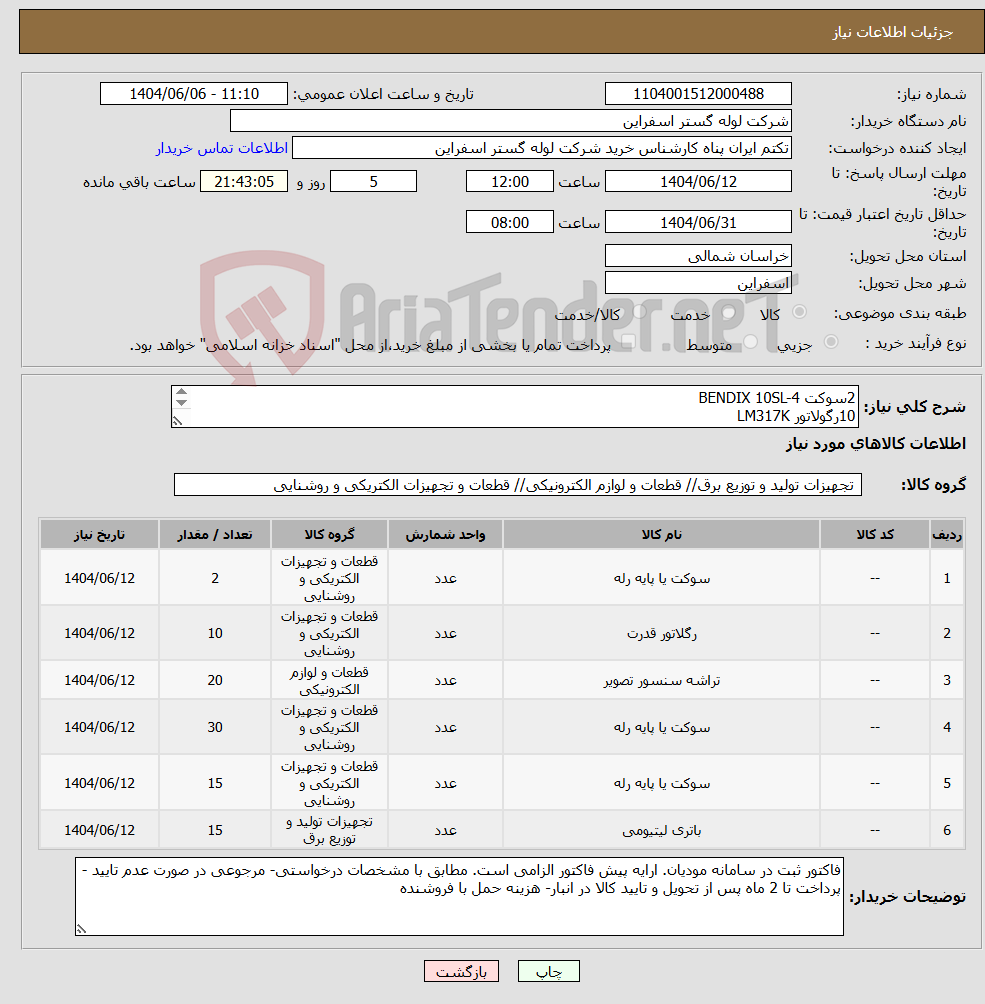
Task: Select the خدمت radio button
Action: coord(728,312)
